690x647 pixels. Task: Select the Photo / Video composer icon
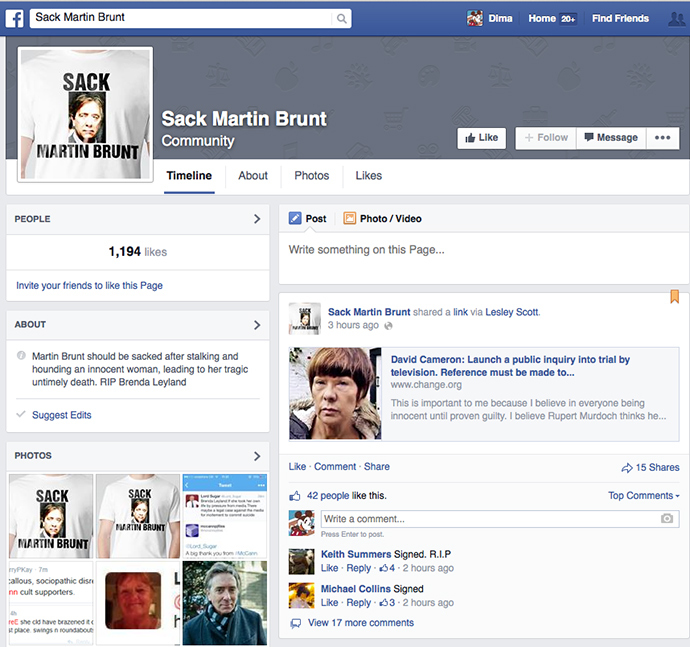coord(350,218)
